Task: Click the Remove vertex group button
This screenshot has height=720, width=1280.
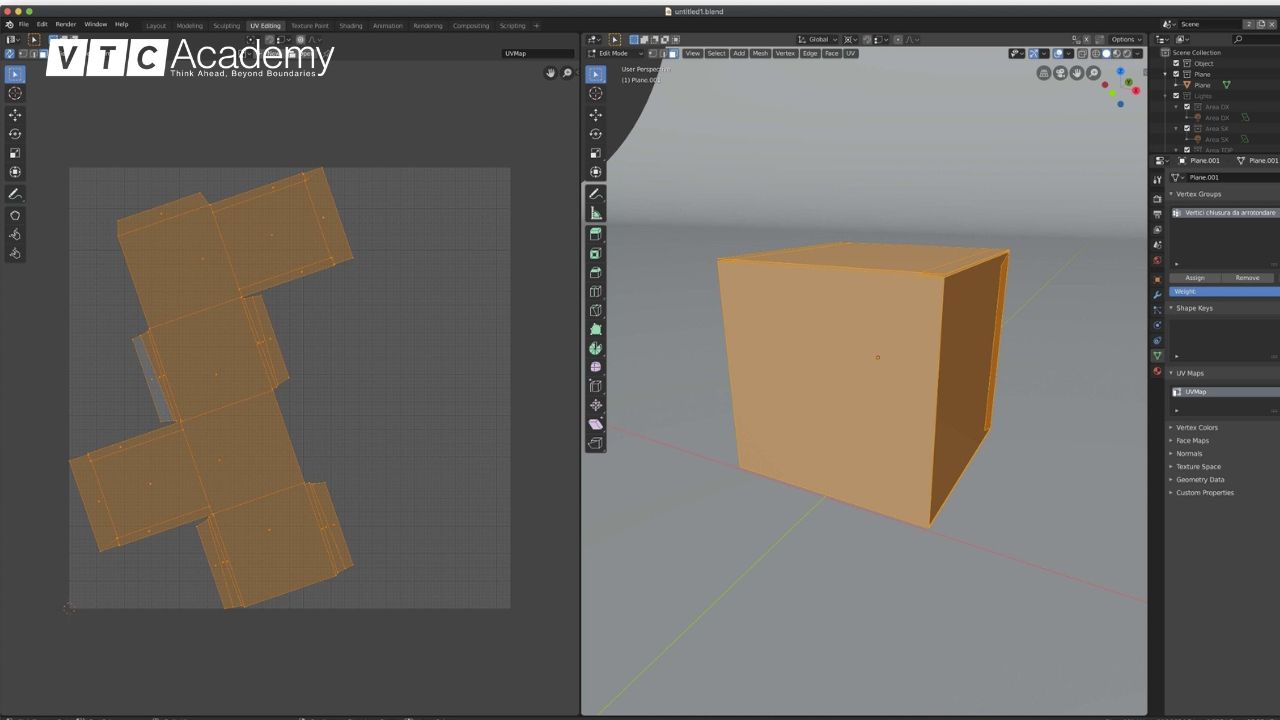Action: (1247, 278)
